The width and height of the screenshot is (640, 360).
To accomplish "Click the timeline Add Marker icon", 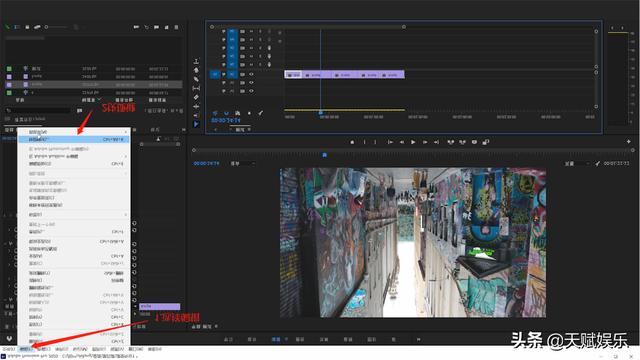I will 249,113.
